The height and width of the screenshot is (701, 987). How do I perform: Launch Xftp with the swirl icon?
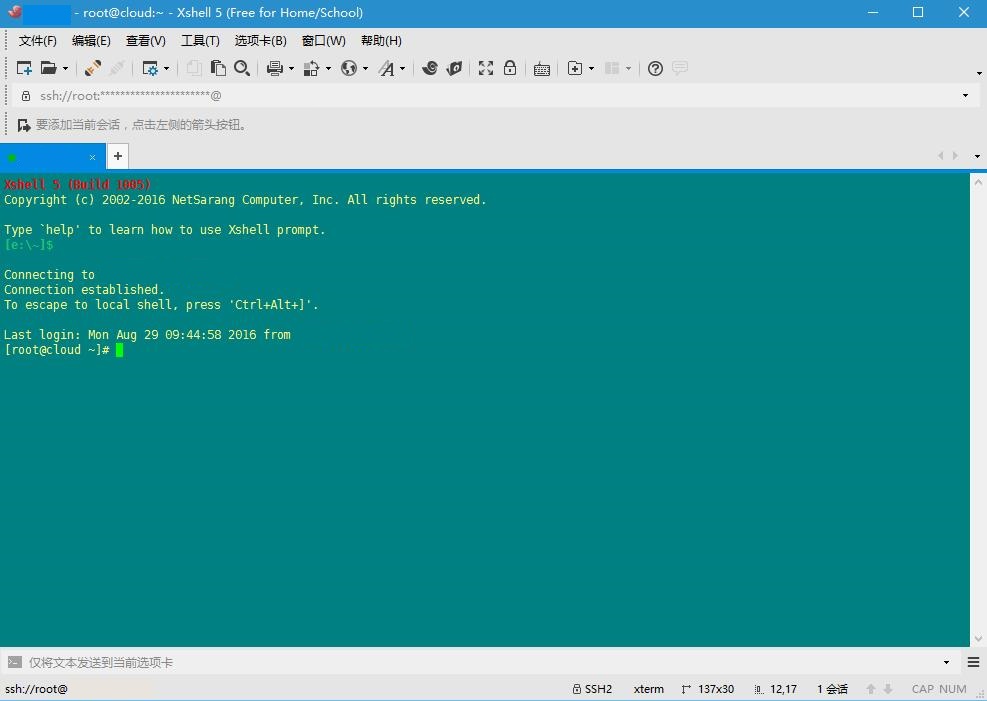[430, 68]
